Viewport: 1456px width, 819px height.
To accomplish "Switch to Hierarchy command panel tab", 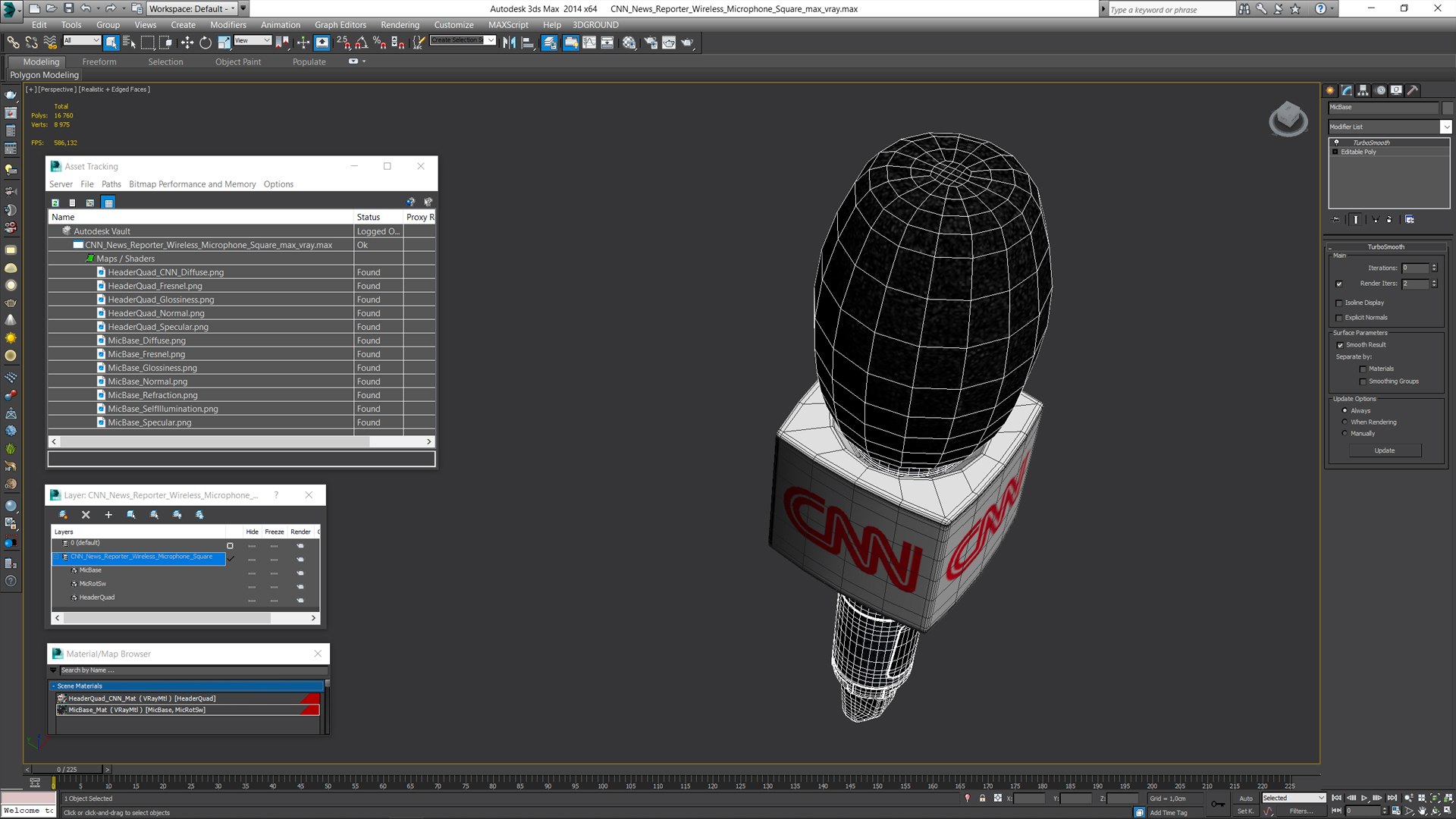I will pyautogui.click(x=1363, y=90).
